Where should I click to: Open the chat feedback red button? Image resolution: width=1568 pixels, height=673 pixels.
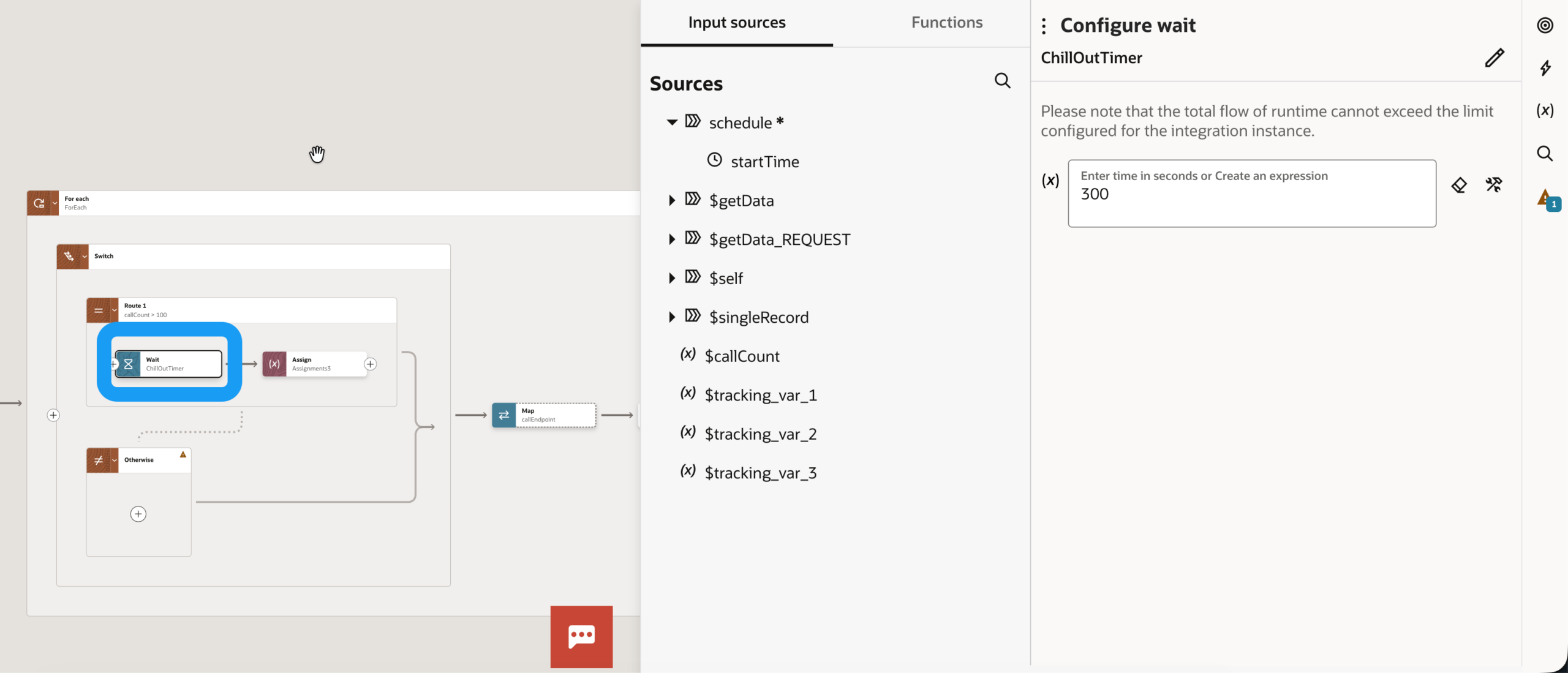pyautogui.click(x=581, y=636)
